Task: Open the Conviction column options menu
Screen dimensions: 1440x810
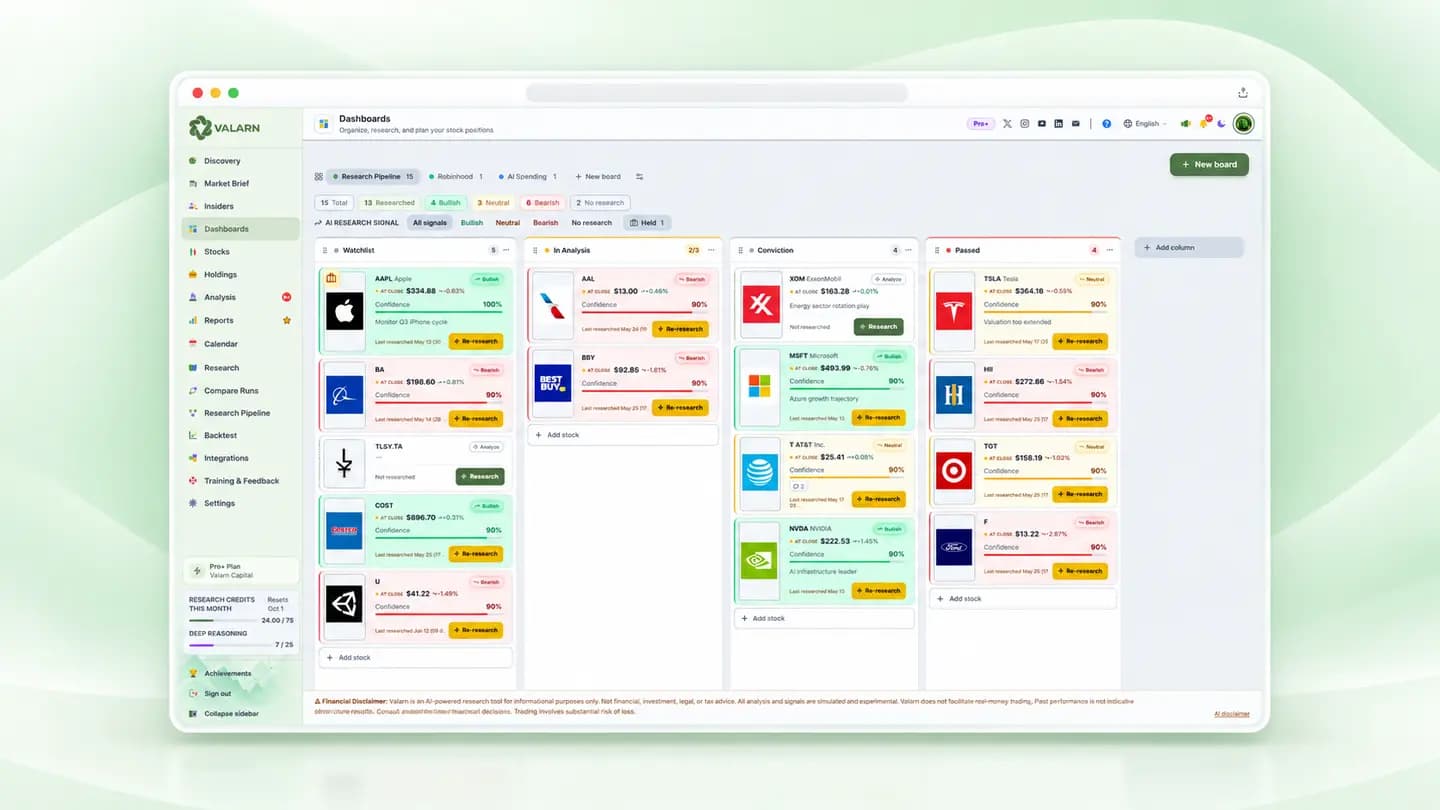Action: pos(909,250)
